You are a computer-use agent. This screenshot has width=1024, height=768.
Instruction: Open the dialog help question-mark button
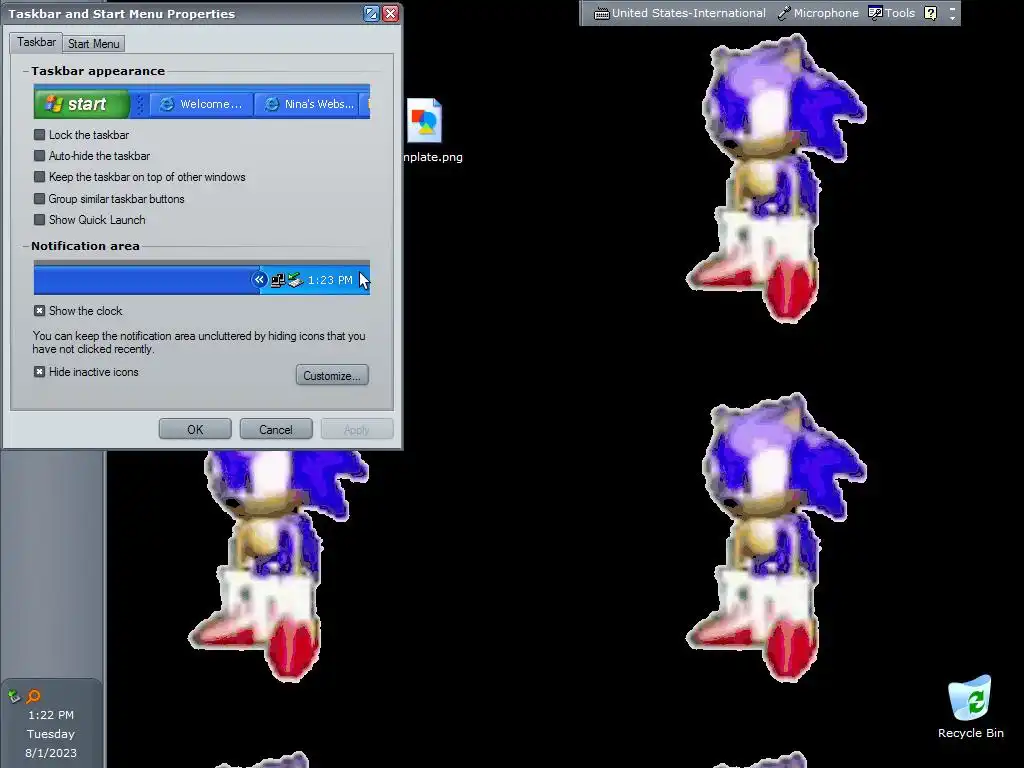point(371,14)
